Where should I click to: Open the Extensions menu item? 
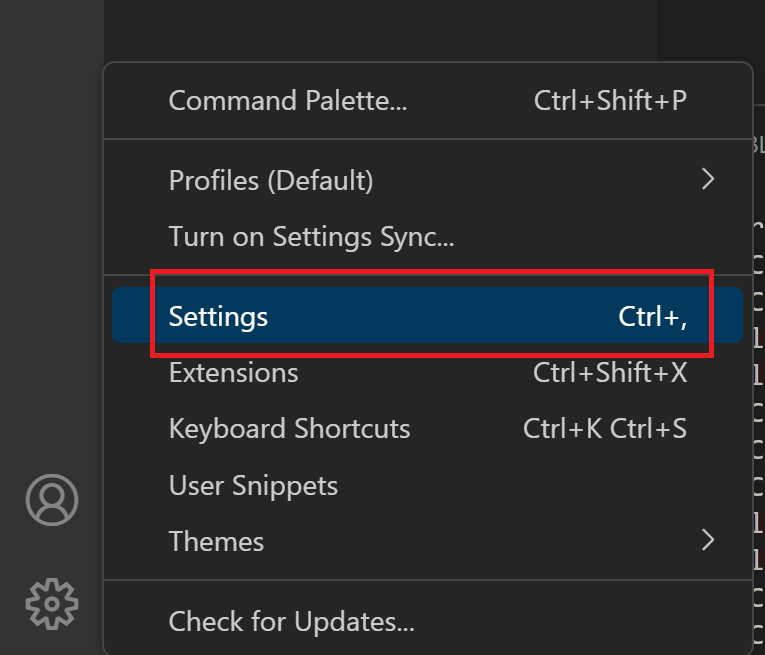234,373
